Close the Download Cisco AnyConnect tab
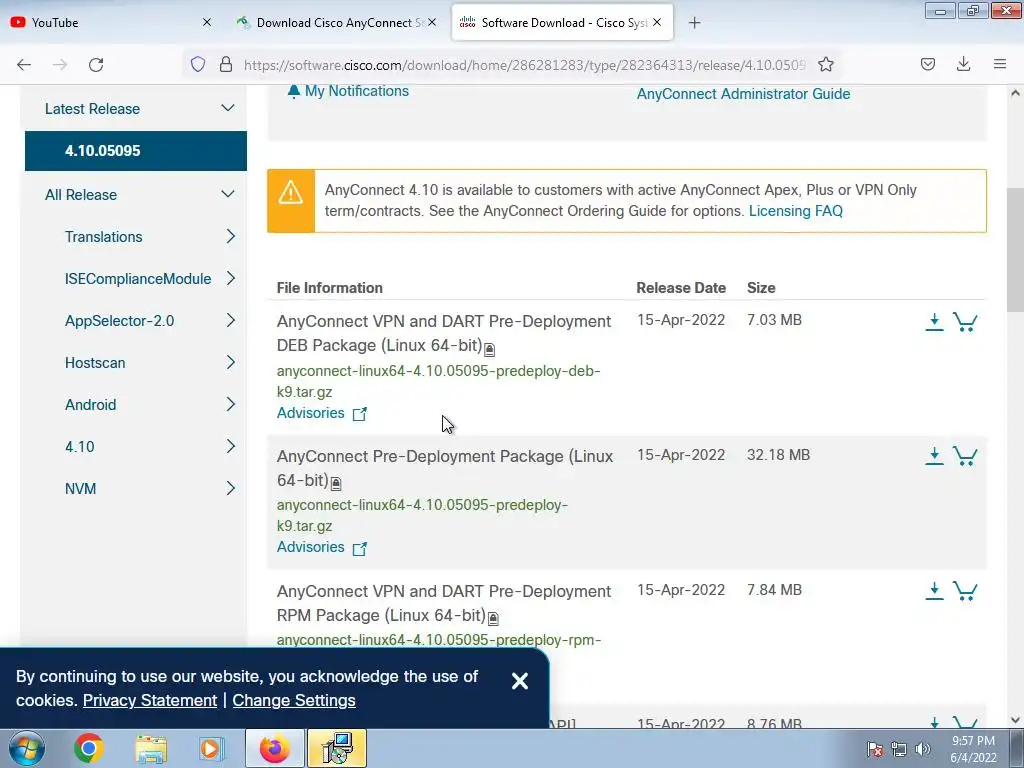Image resolution: width=1024 pixels, height=768 pixels. coord(432,22)
